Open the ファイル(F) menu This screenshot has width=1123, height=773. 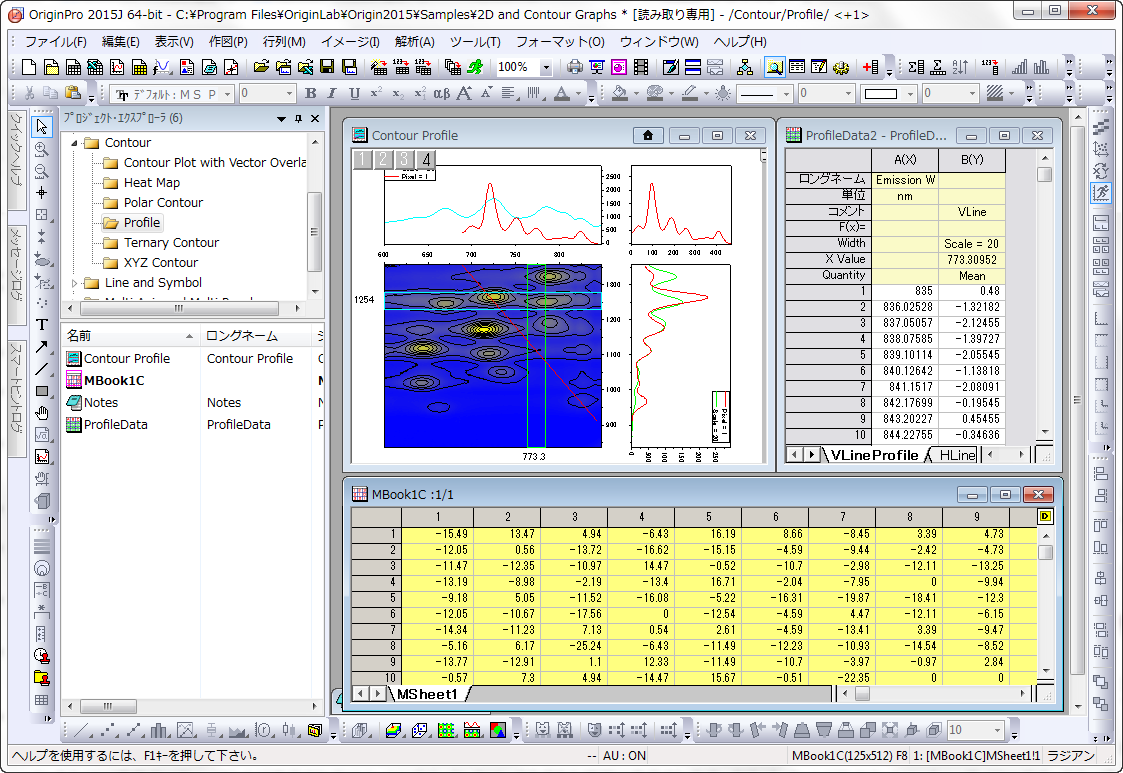[55, 42]
